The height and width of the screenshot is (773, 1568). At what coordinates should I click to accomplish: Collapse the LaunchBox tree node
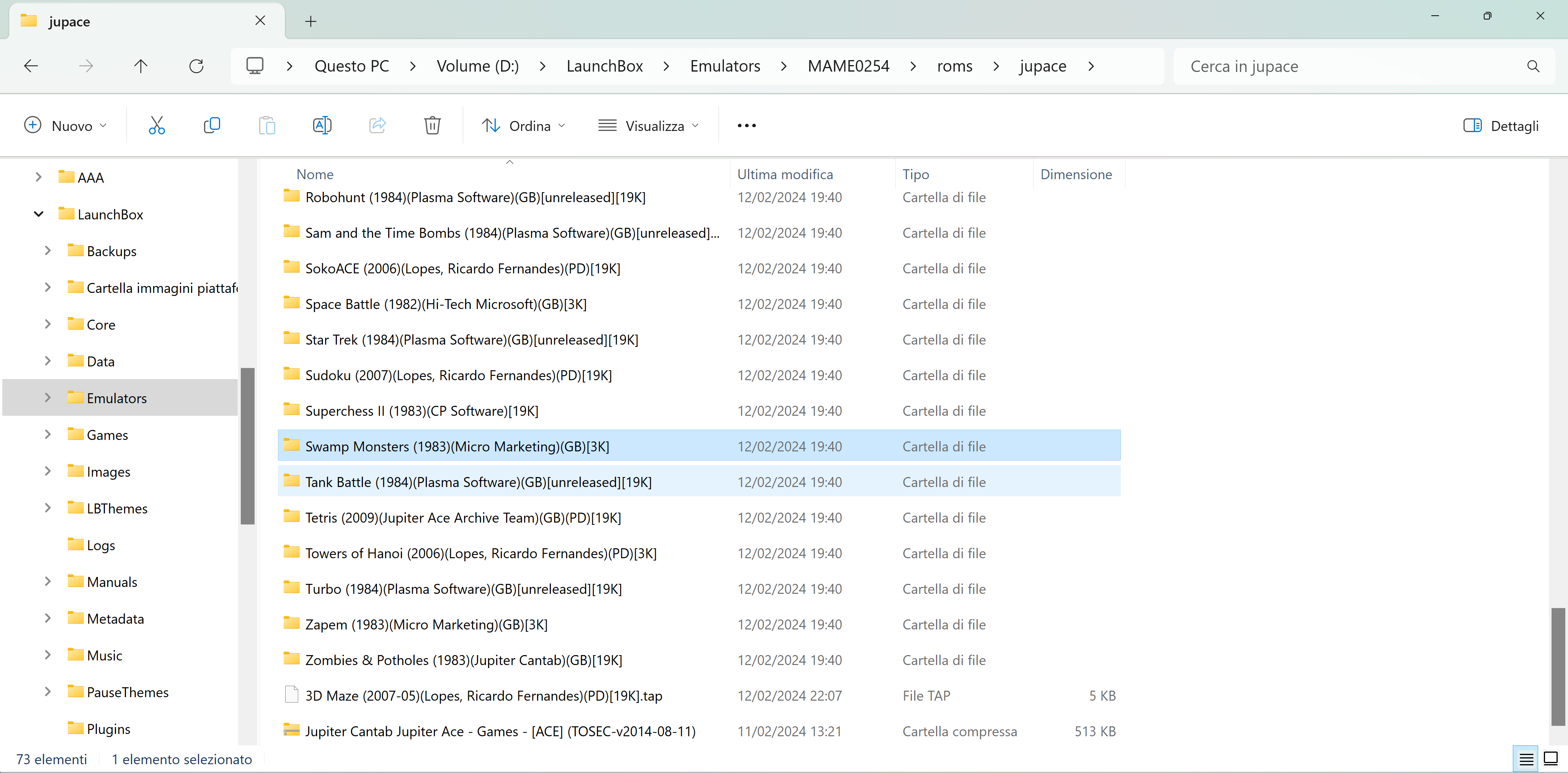(38, 214)
